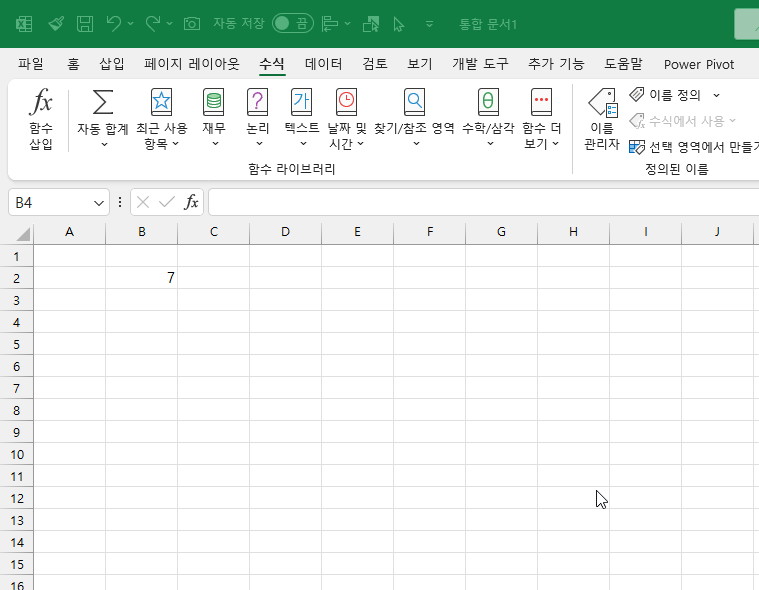Save the workbook with the disk icon
Viewport: 759px width, 590px height.
click(x=85, y=24)
